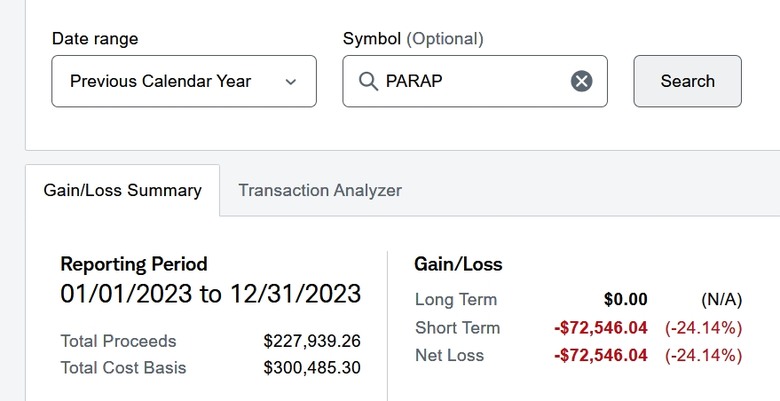The height and width of the screenshot is (401, 780).
Task: Switch to the Transaction Analyzer tab
Action: (320, 190)
